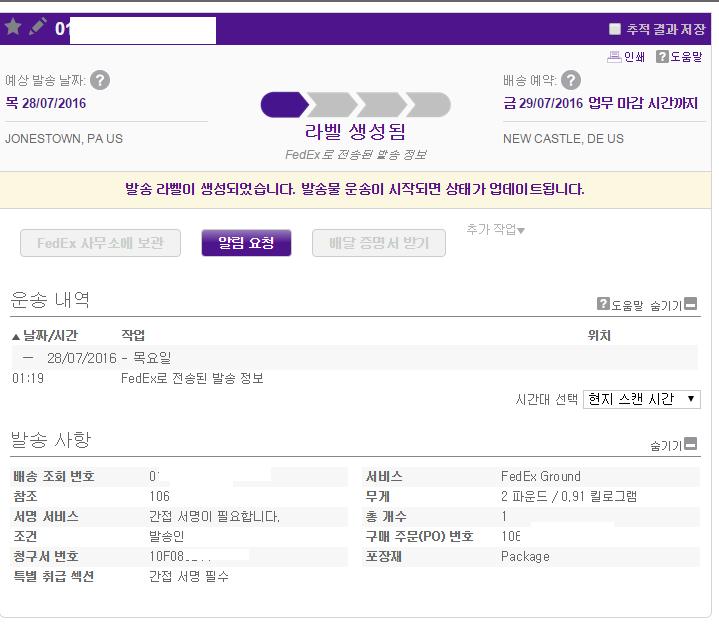Open the 도움말 help icon at top
Viewport: 719px width, 624px height.
point(662,57)
